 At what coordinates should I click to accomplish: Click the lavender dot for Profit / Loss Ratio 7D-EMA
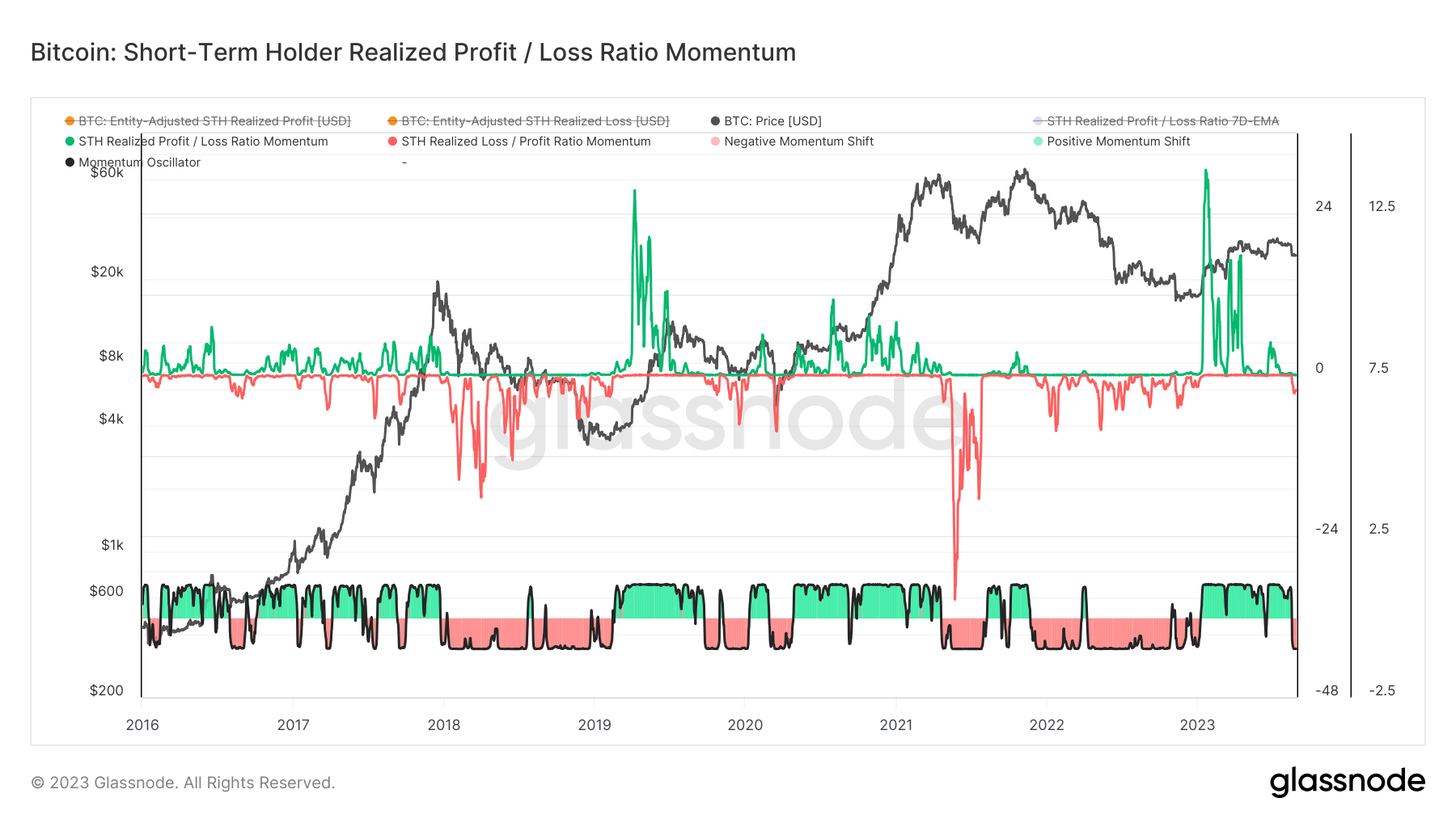pos(1038,121)
